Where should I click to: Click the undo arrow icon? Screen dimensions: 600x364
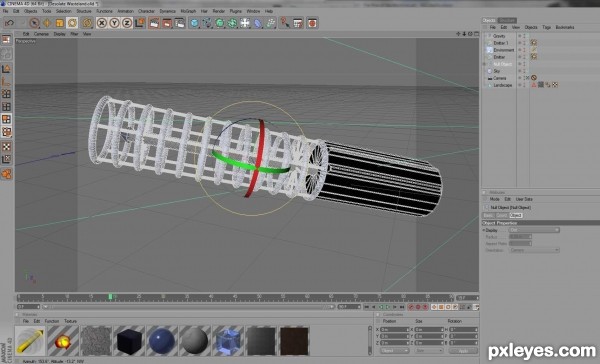point(9,23)
